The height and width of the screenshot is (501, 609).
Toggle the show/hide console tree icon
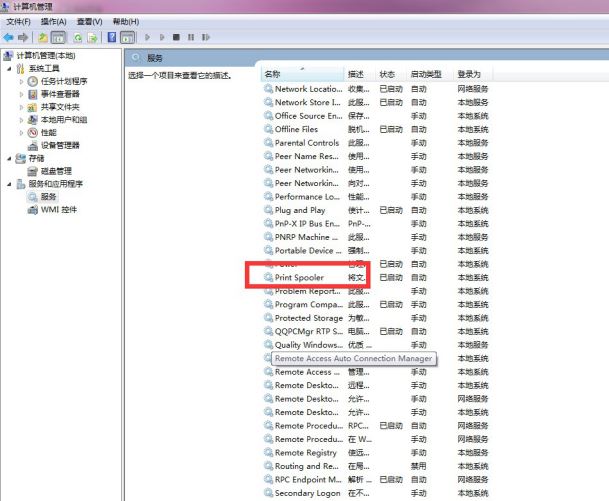point(58,37)
